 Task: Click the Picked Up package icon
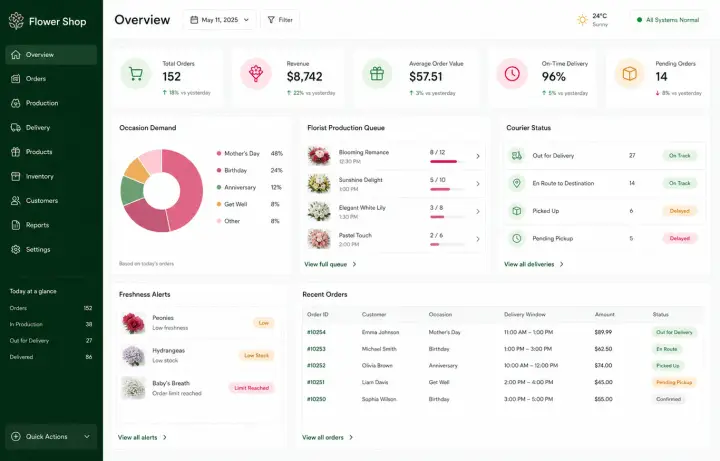517,211
